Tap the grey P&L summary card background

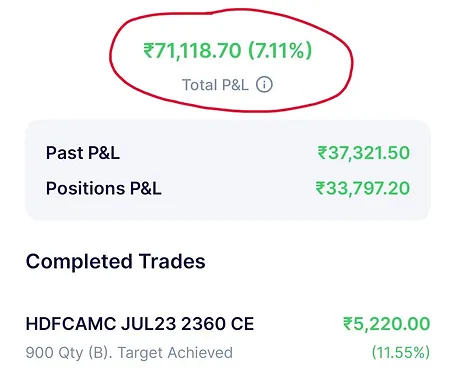[x=228, y=170]
